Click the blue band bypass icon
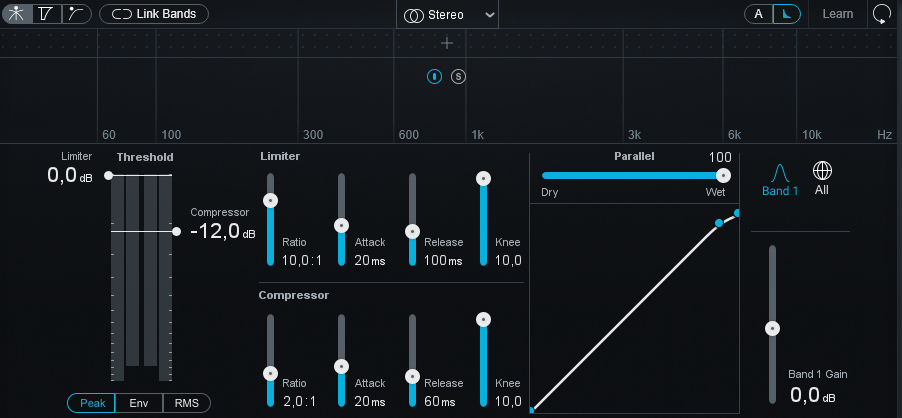Image resolution: width=902 pixels, height=418 pixels. click(x=434, y=76)
